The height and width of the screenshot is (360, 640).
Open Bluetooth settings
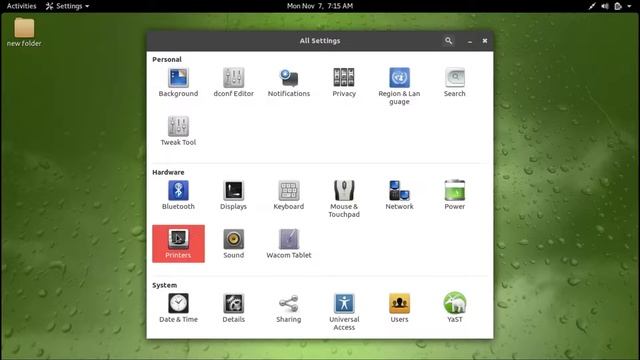pos(178,195)
